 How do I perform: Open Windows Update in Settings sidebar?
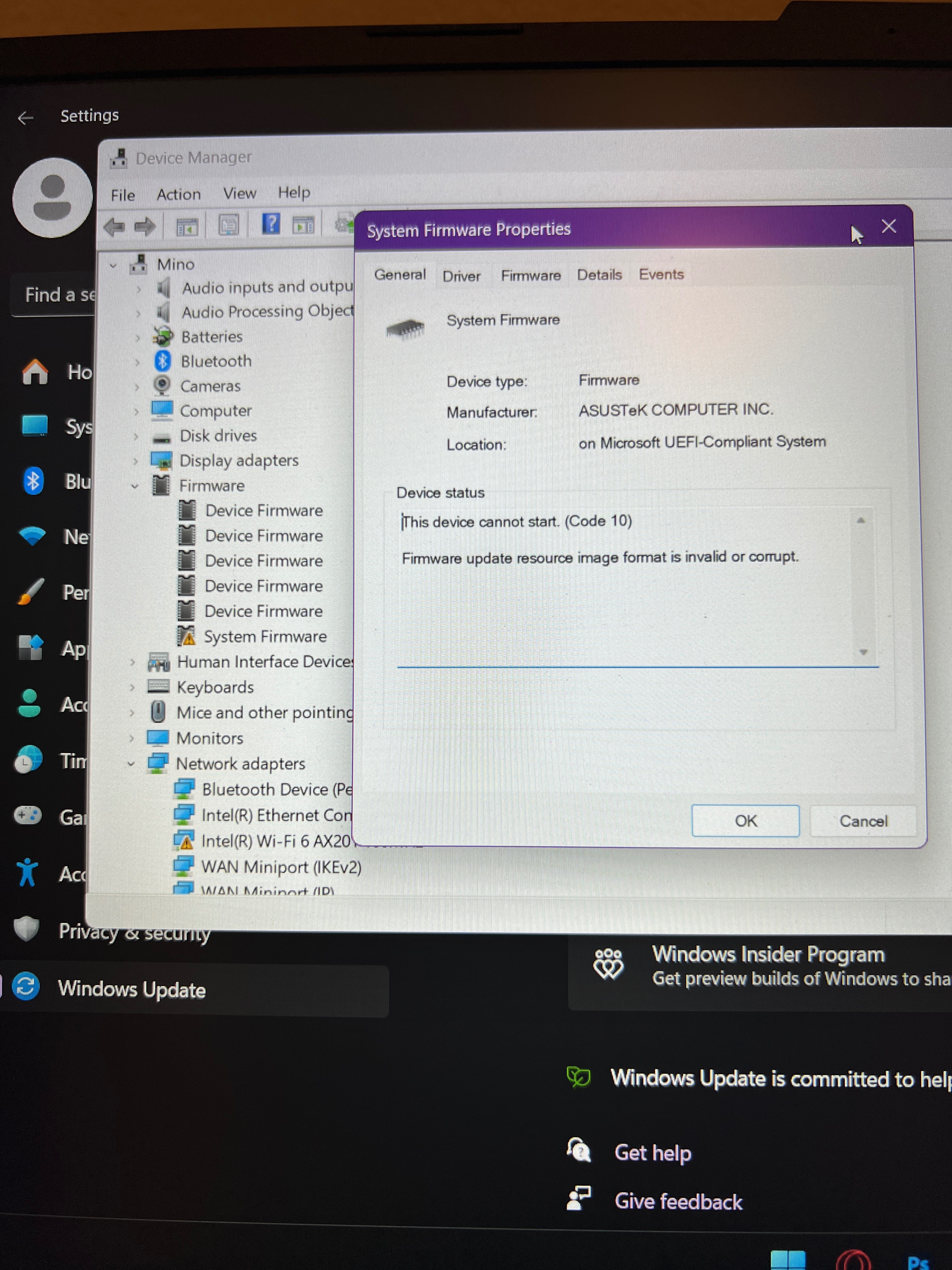[x=131, y=989]
